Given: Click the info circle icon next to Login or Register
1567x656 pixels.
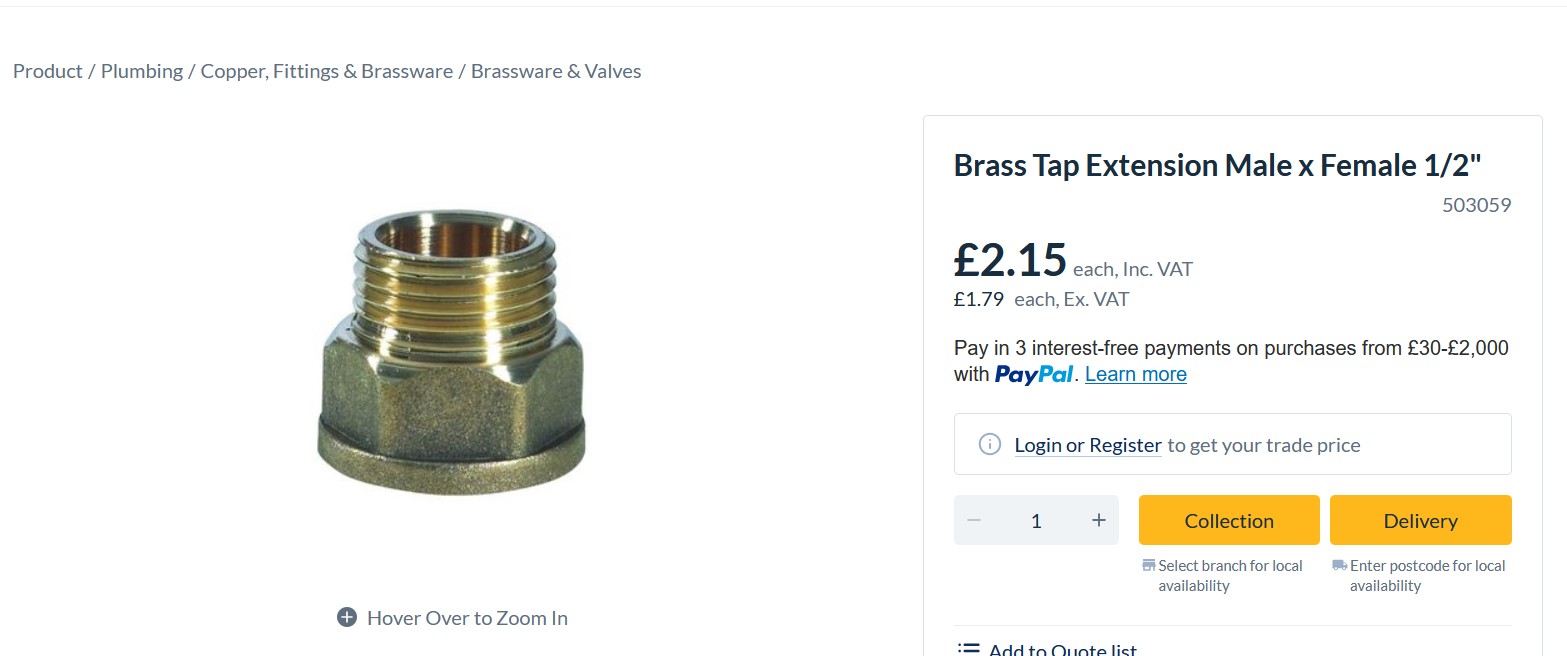Looking at the screenshot, I should coord(989,444).
